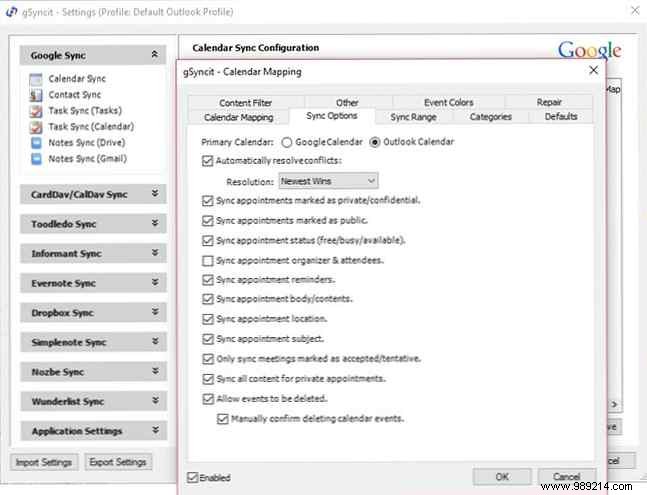The image size is (647, 495).
Task: Switch to the Other tab
Action: point(347,103)
